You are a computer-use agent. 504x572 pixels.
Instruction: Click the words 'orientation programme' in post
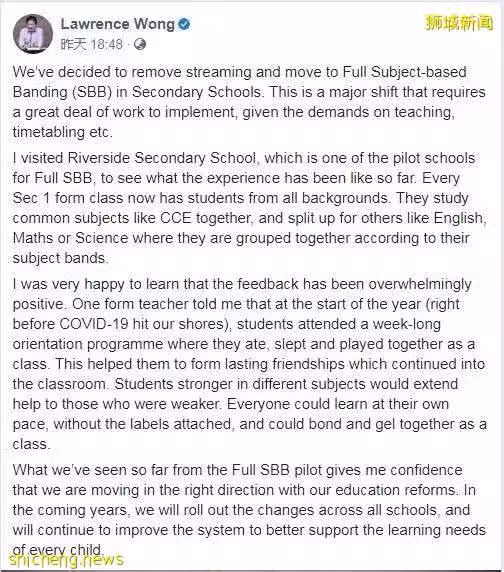(x=88, y=344)
